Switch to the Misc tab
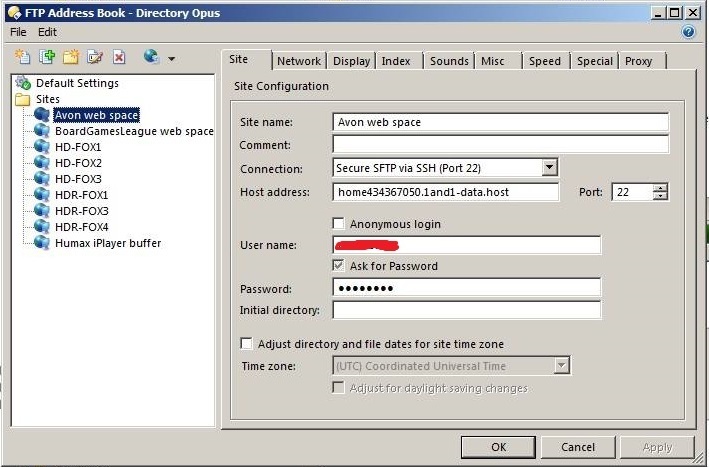The image size is (709, 467). [498, 61]
